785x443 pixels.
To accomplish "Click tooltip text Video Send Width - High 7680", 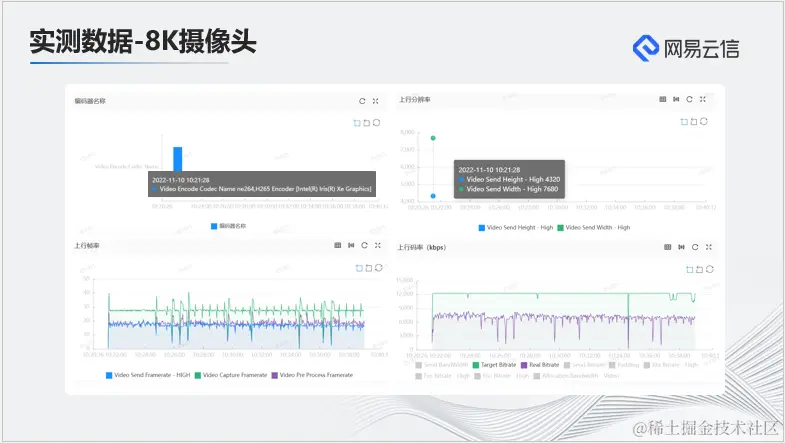I will point(512,189).
